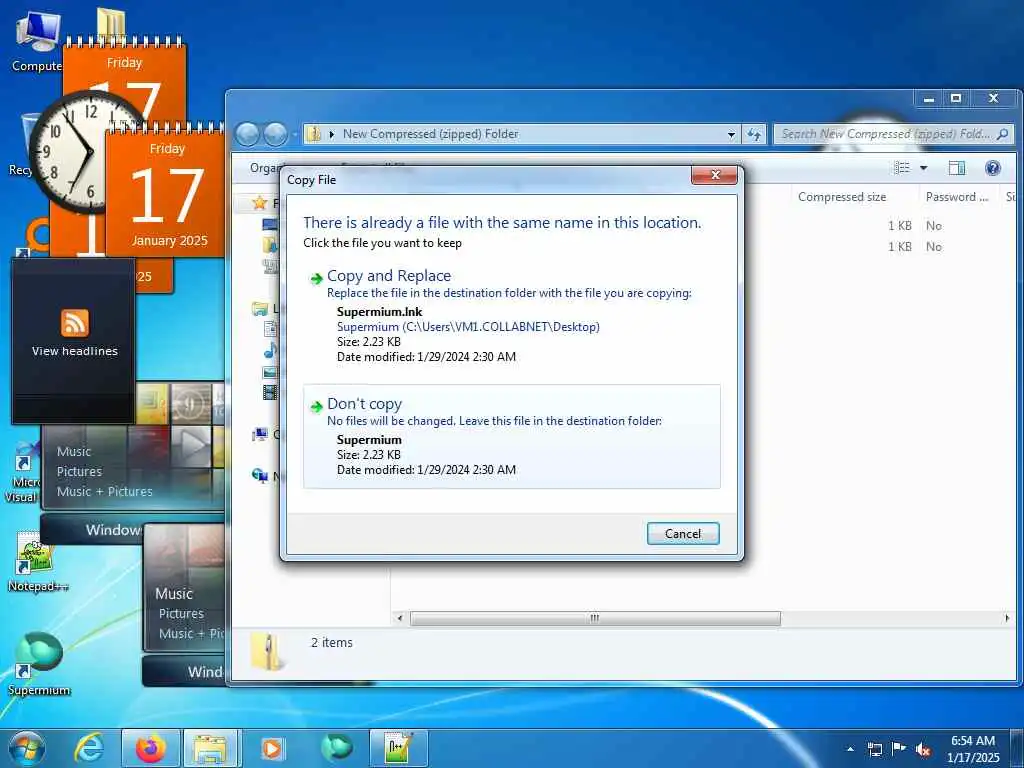Launch Internet Explorer from the taskbar
This screenshot has height=768, width=1024.
pos(89,748)
